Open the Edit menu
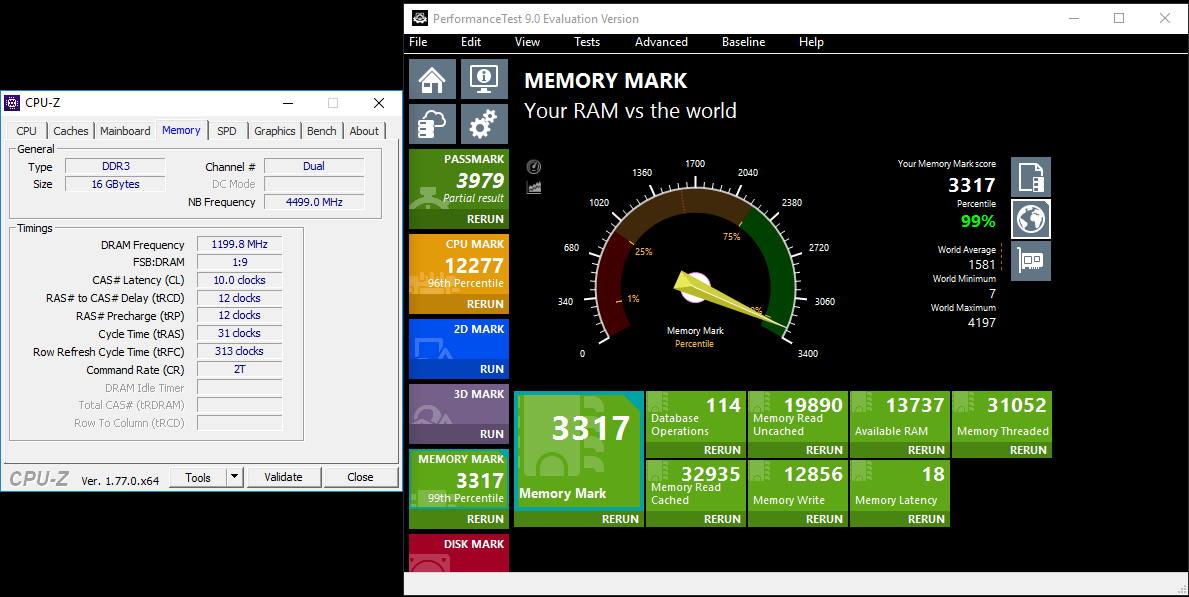 point(471,42)
